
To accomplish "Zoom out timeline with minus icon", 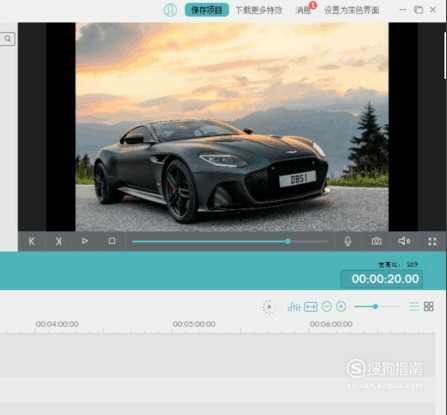I will click(x=327, y=307).
